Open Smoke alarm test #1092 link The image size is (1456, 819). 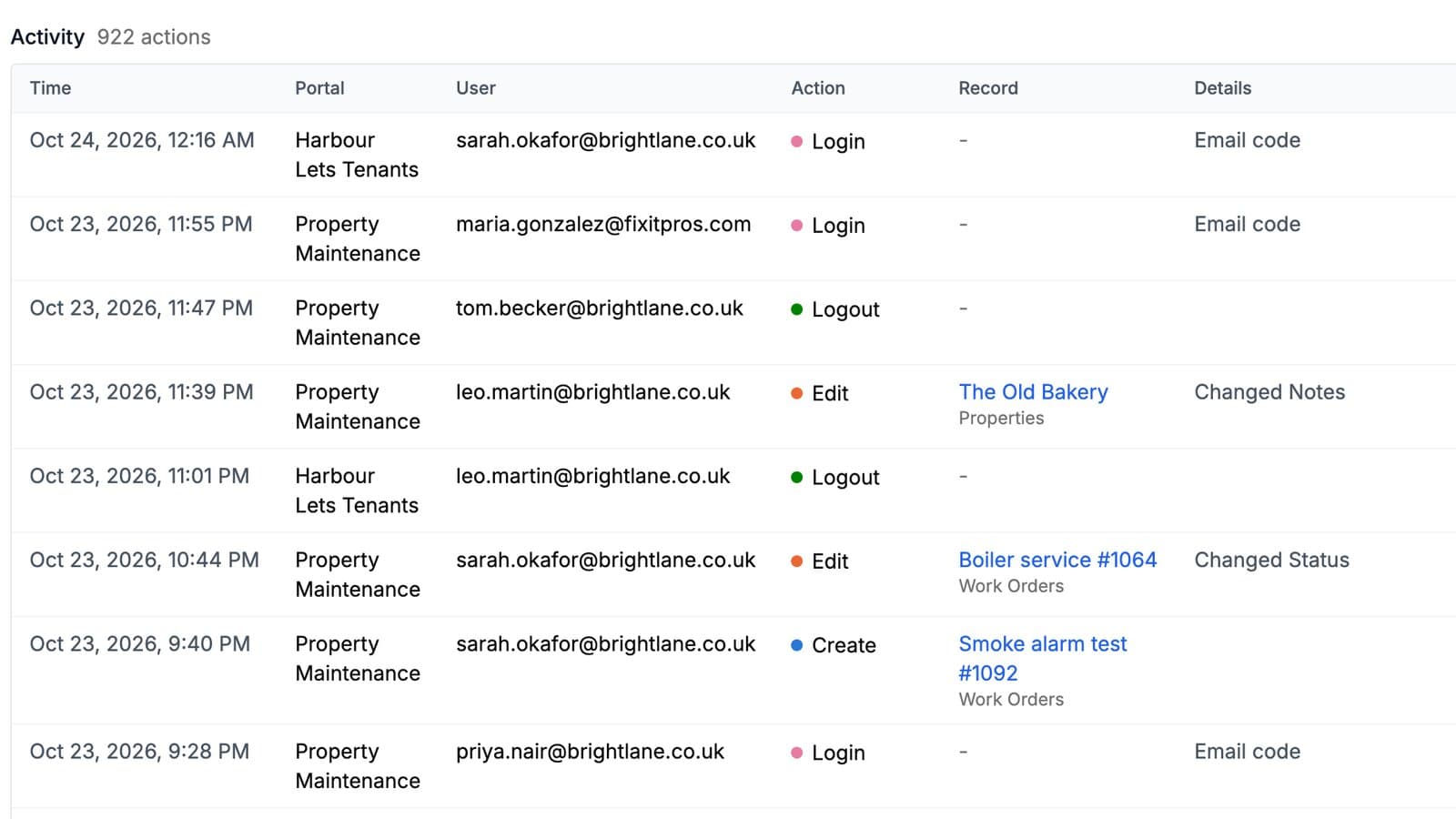(x=1043, y=658)
